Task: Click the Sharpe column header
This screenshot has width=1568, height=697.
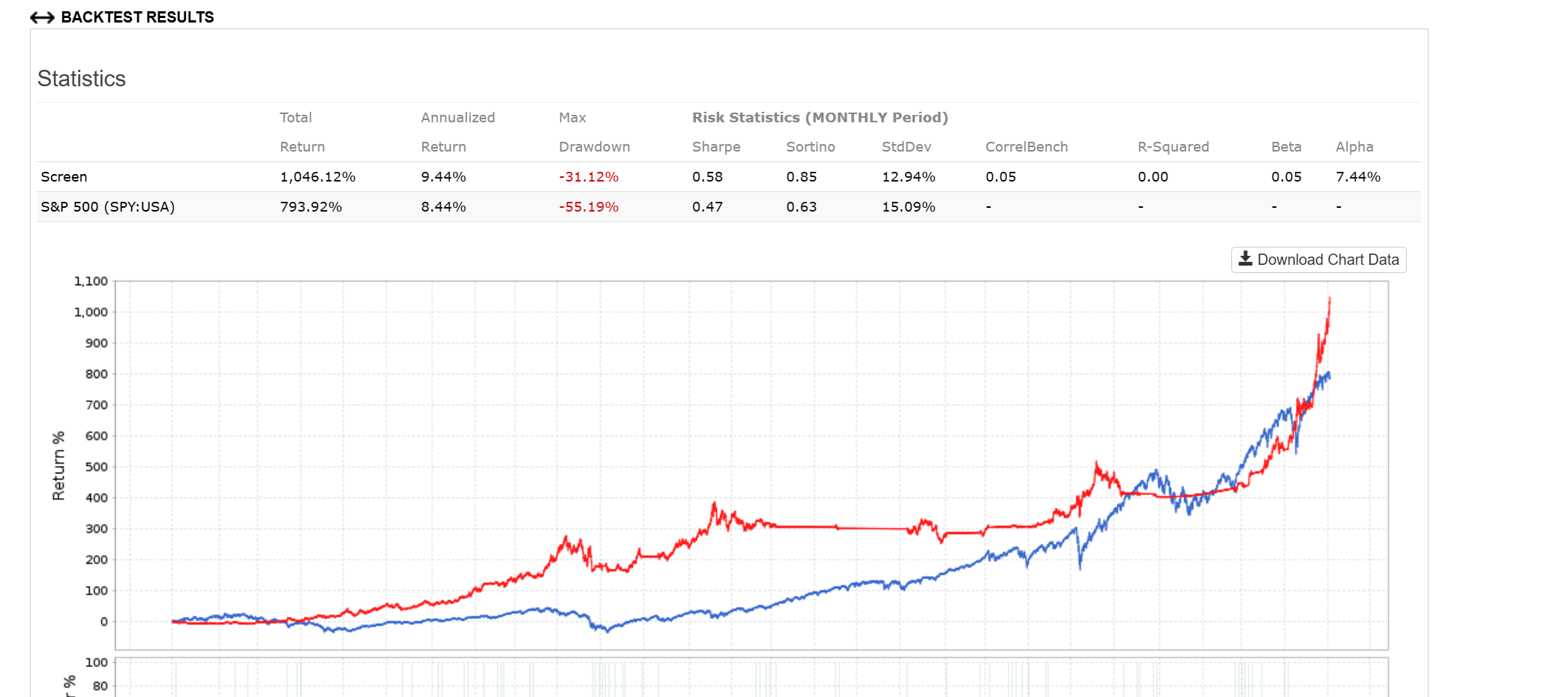Action: click(x=715, y=147)
